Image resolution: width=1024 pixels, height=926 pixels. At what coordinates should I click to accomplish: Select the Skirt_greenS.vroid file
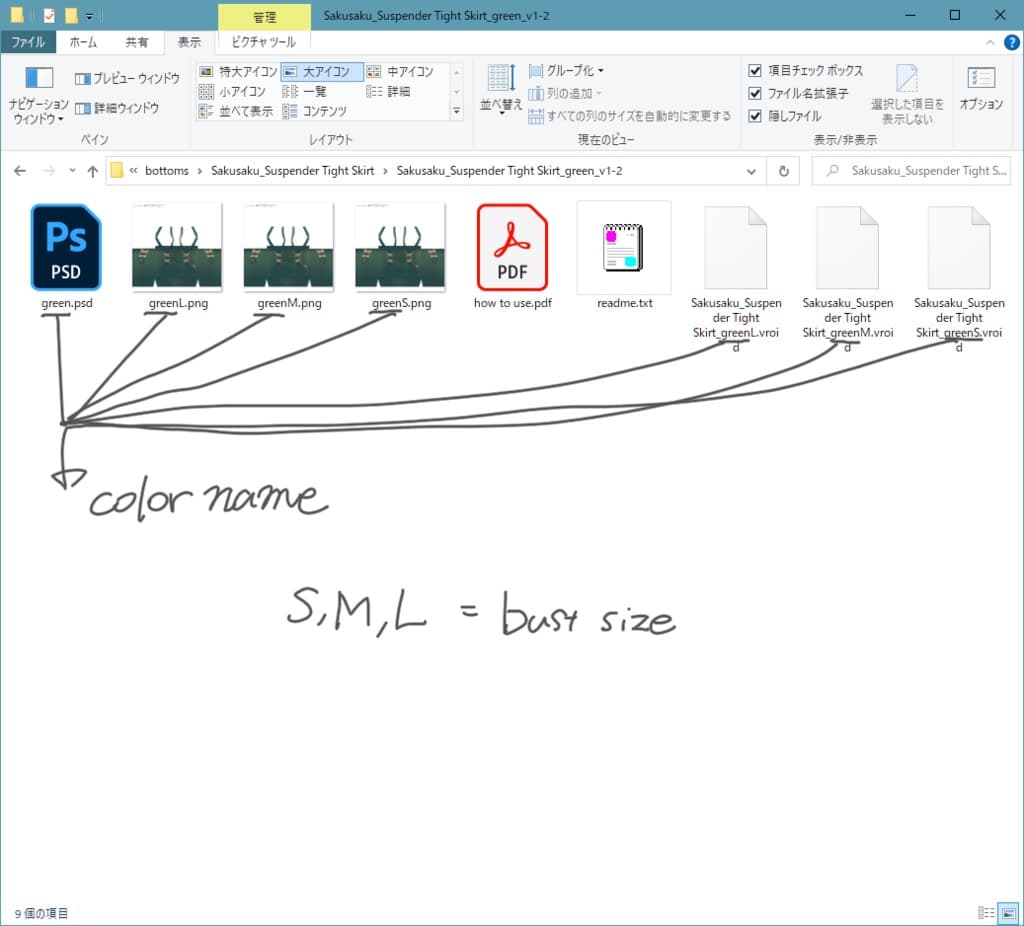[x=959, y=278]
